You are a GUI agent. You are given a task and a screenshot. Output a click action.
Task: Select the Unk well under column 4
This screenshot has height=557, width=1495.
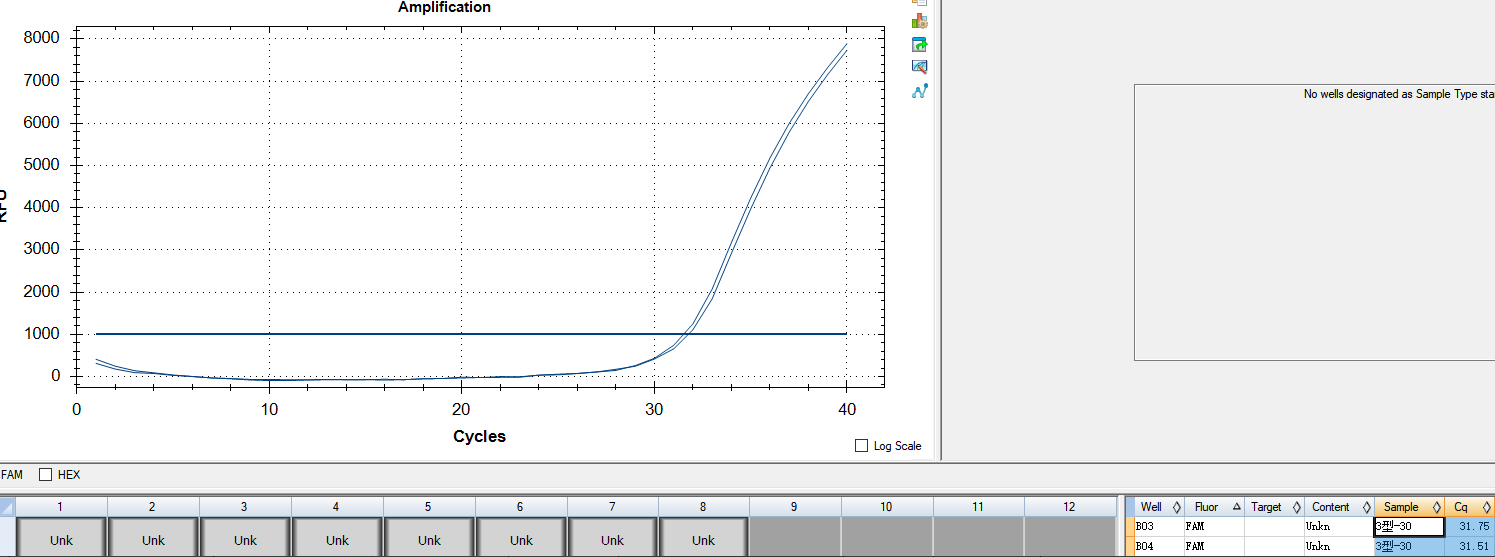(x=337, y=538)
